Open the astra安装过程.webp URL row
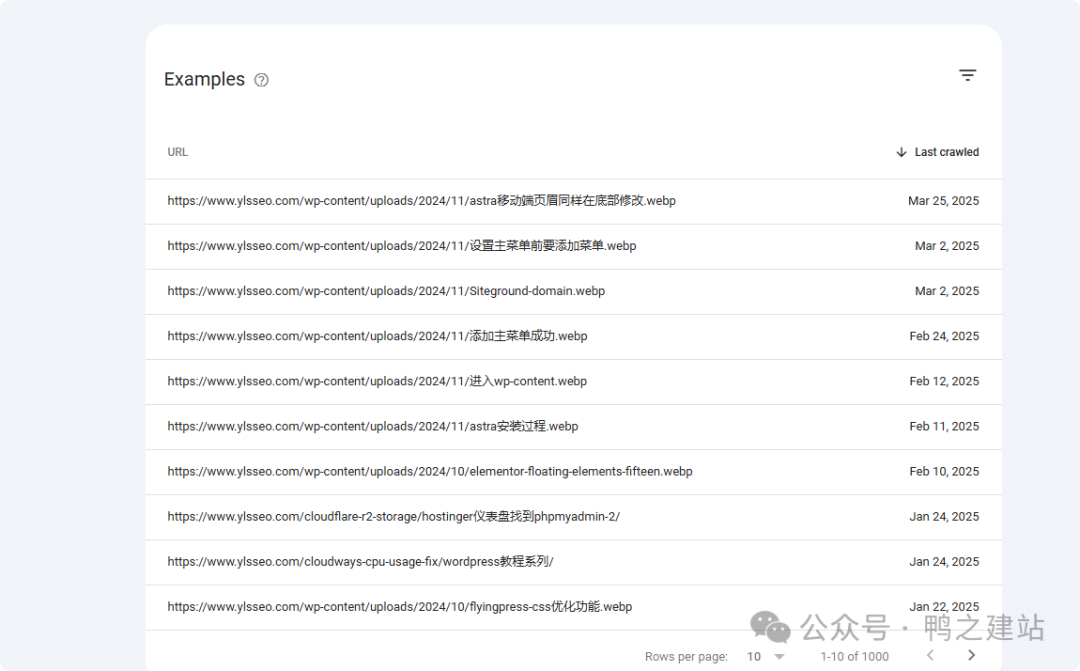 click(372, 426)
